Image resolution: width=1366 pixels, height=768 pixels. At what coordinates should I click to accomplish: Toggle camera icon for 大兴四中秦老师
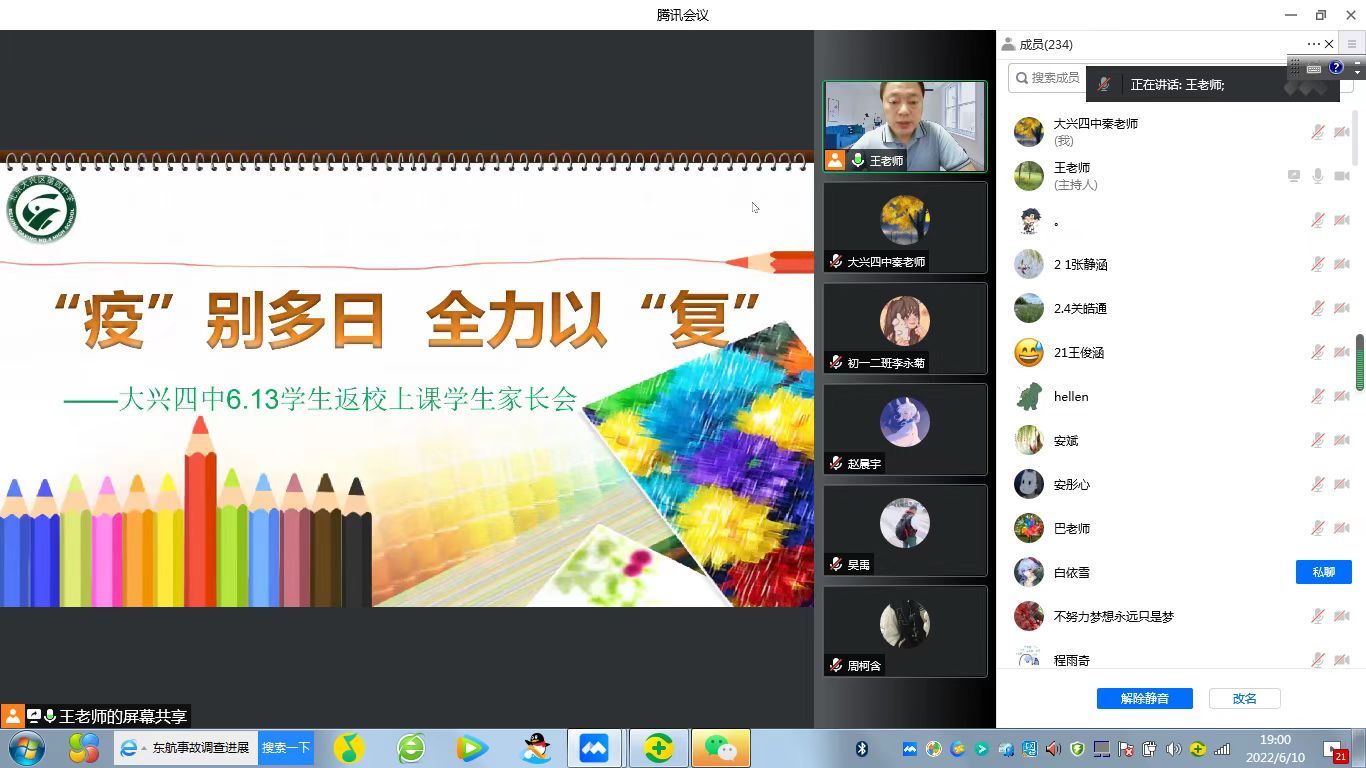click(1342, 132)
